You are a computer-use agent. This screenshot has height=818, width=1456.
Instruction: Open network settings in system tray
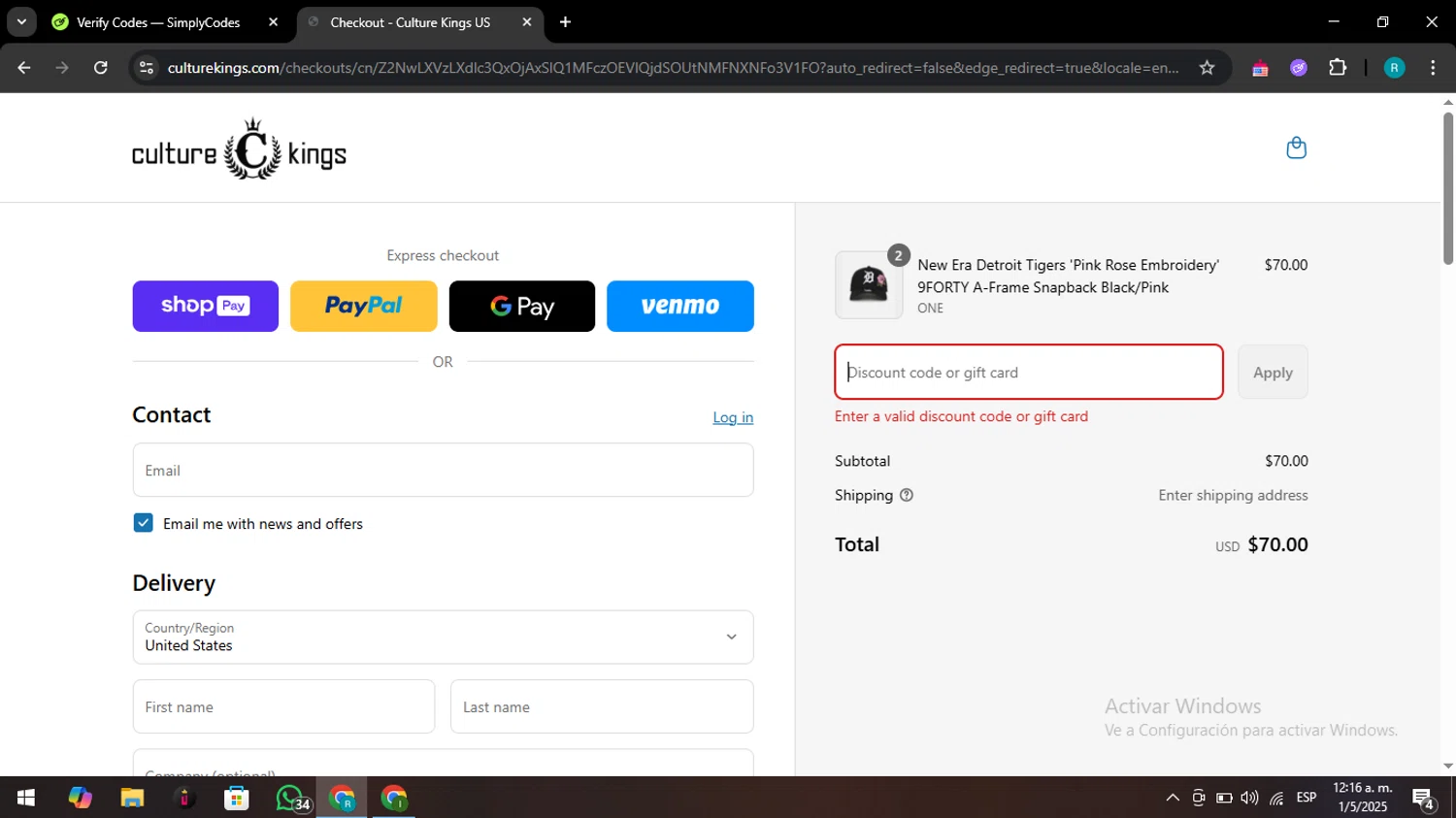tap(1276, 798)
